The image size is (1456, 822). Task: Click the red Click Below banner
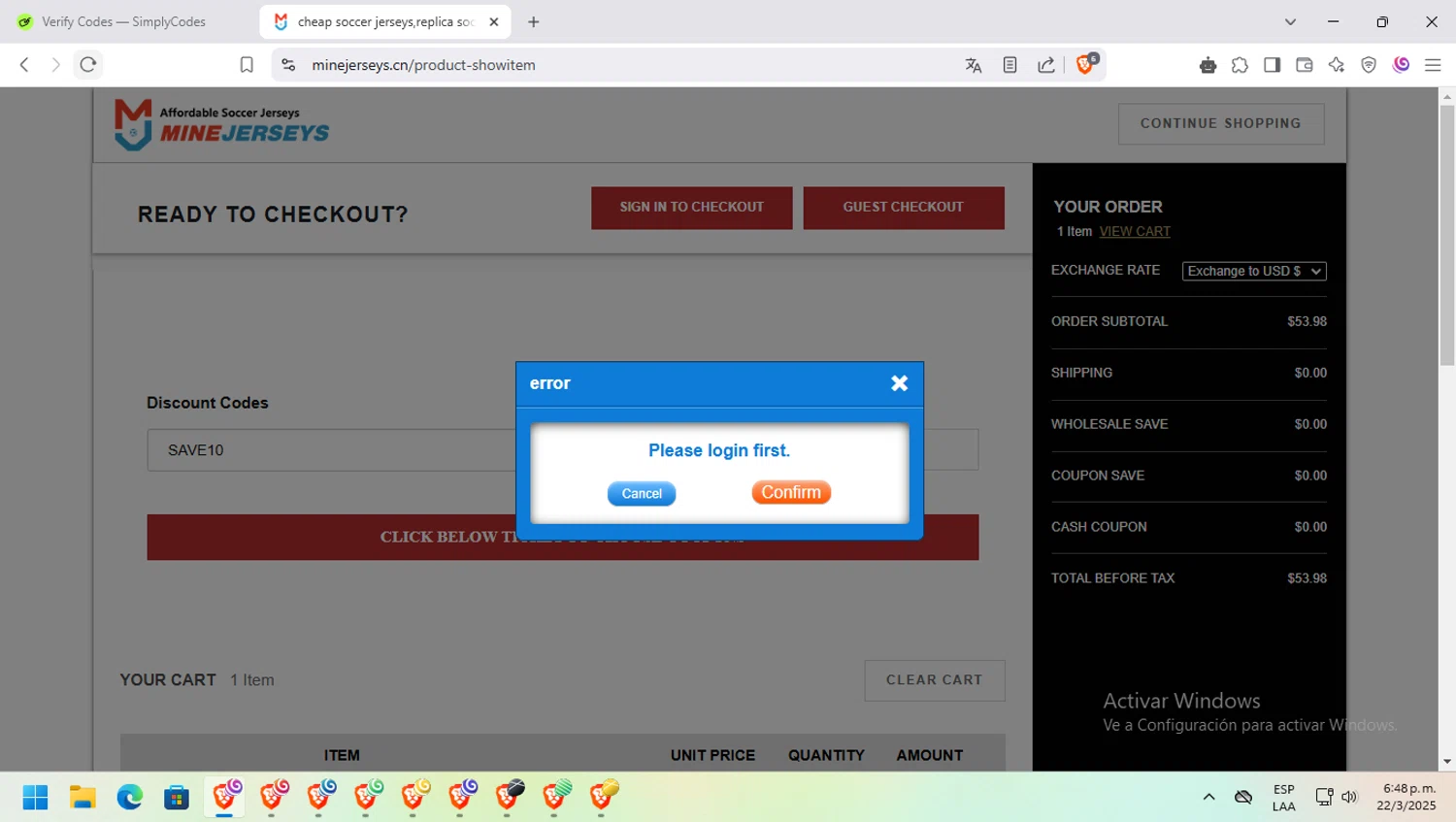(563, 538)
